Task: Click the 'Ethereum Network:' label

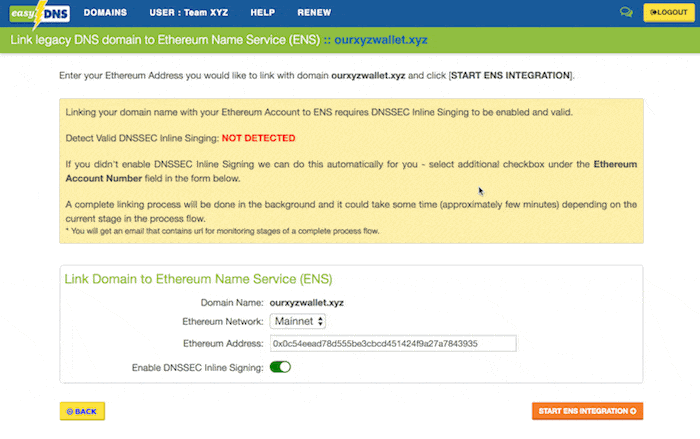Action: pyautogui.click(x=223, y=322)
